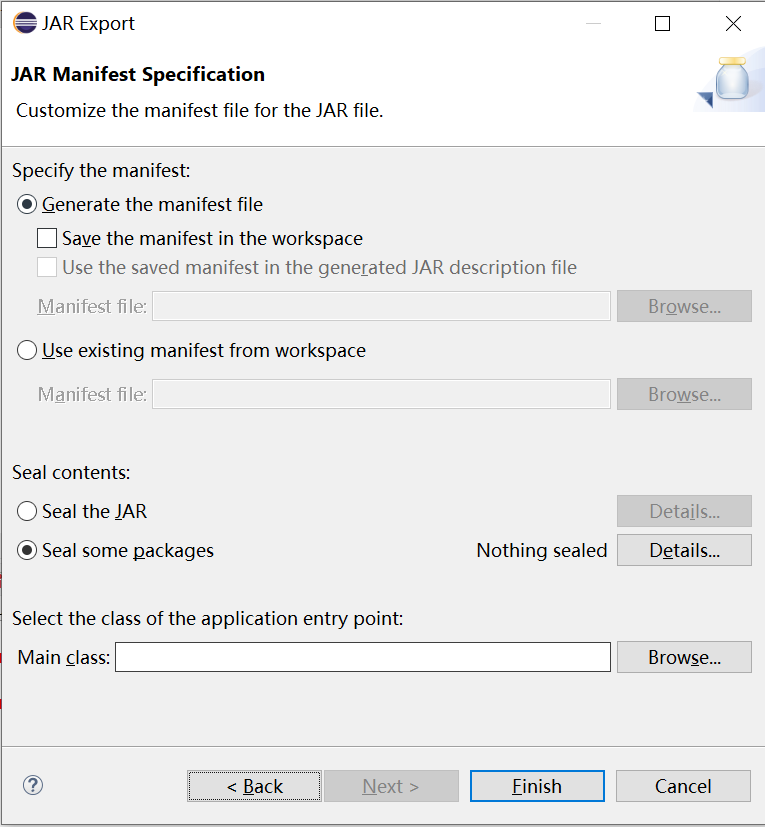This screenshot has height=827, width=765.
Task: Click the help question mark icon
Action: point(32,785)
